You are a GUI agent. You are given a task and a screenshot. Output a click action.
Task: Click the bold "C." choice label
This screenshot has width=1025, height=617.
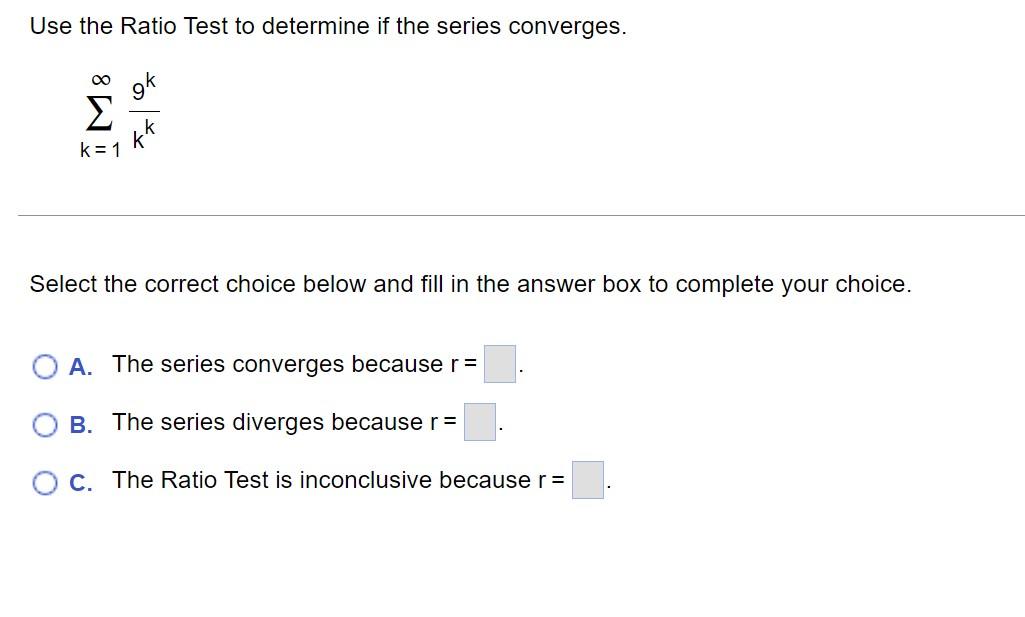[80, 483]
